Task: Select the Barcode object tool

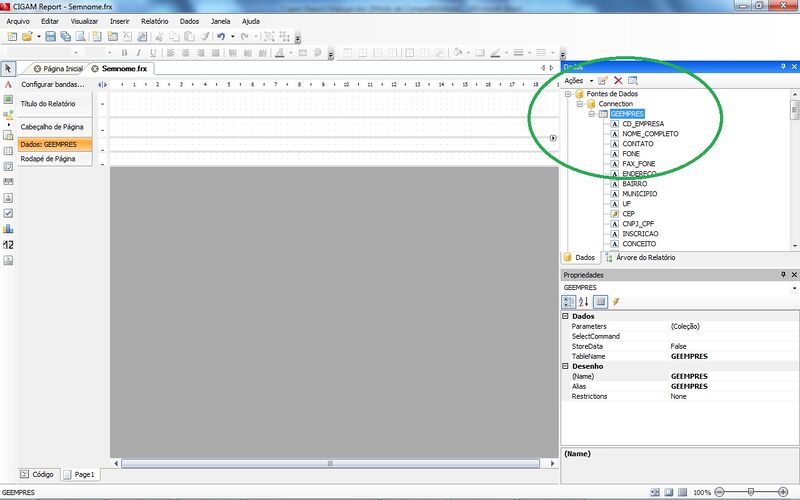Action: pyautogui.click(x=8, y=182)
